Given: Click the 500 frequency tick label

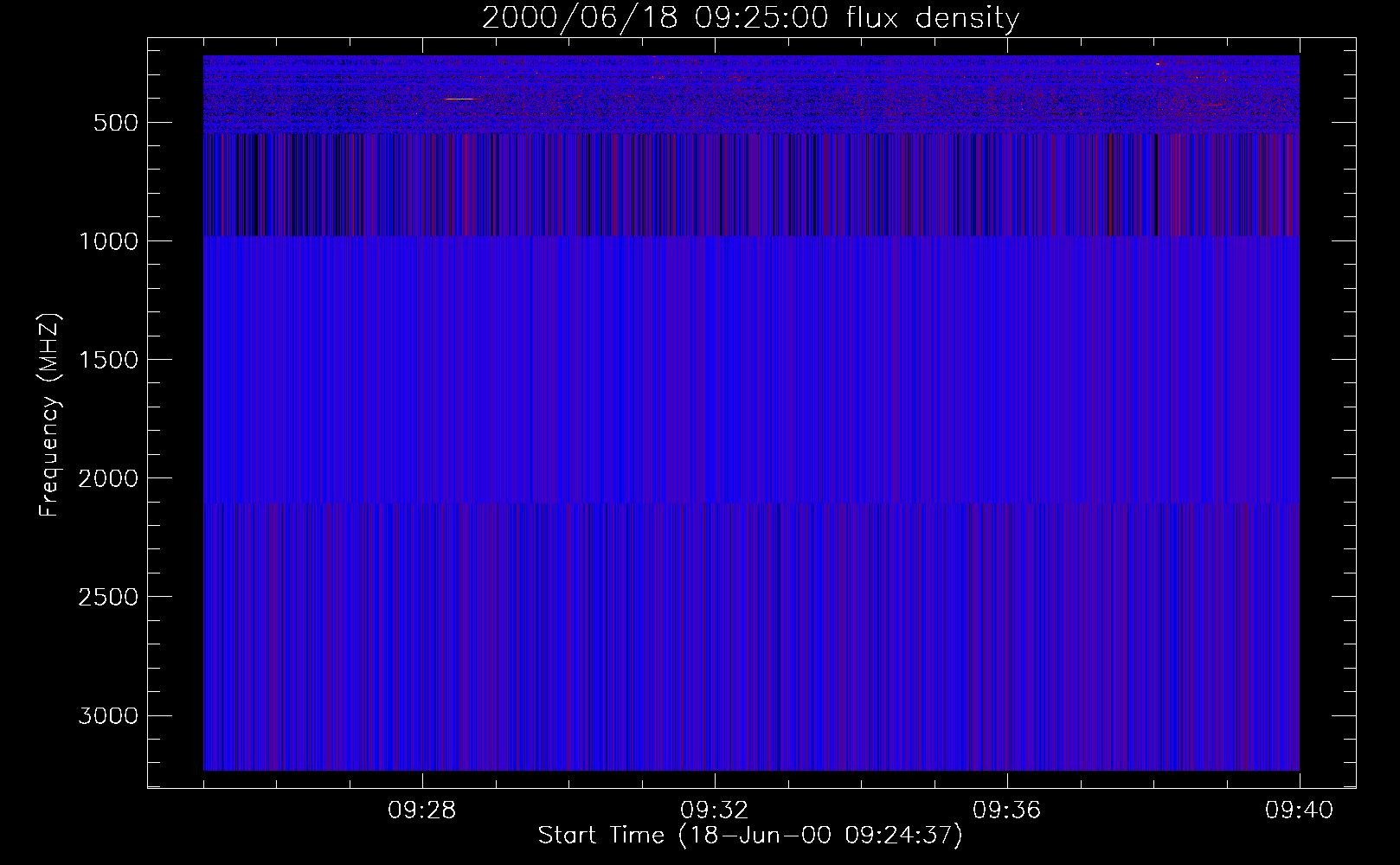Looking at the screenshot, I should 116,123.
